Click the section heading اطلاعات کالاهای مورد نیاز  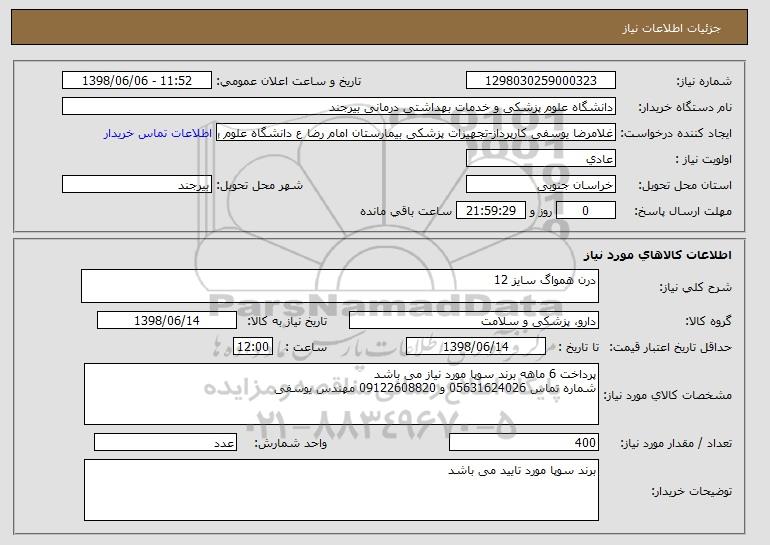click(x=658, y=255)
